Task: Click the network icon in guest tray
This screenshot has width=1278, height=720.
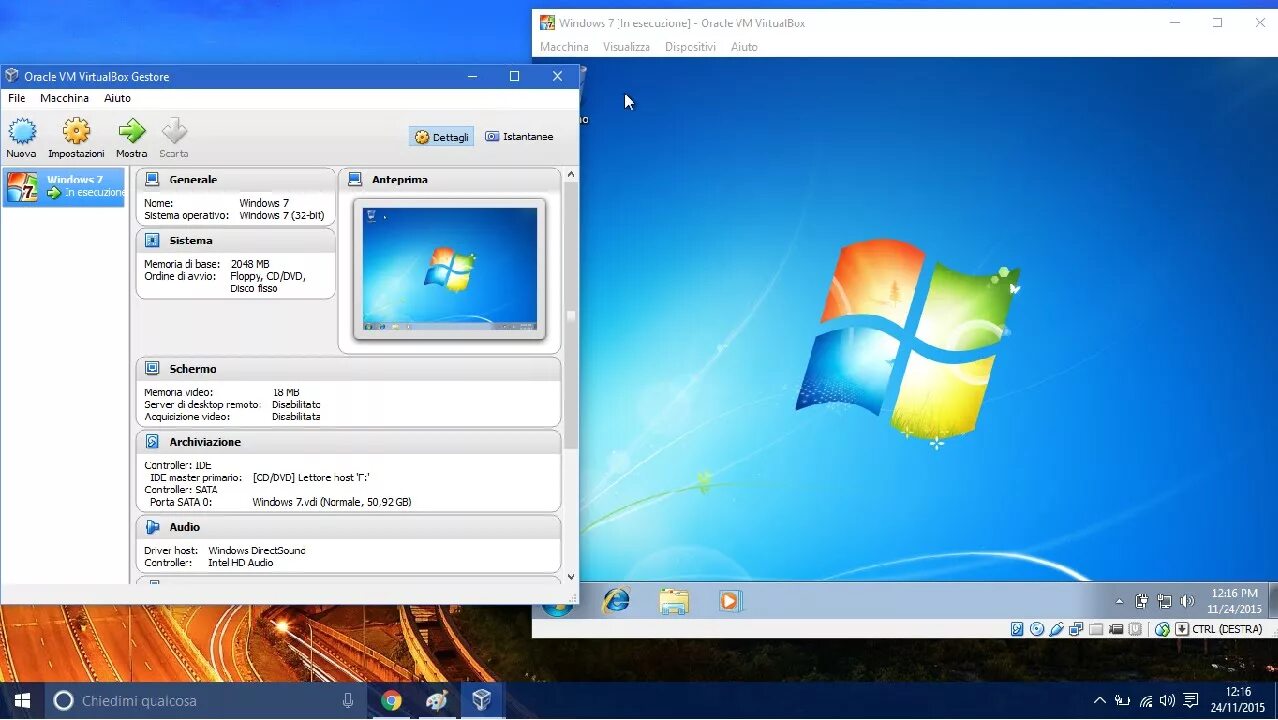Action: [1164, 601]
